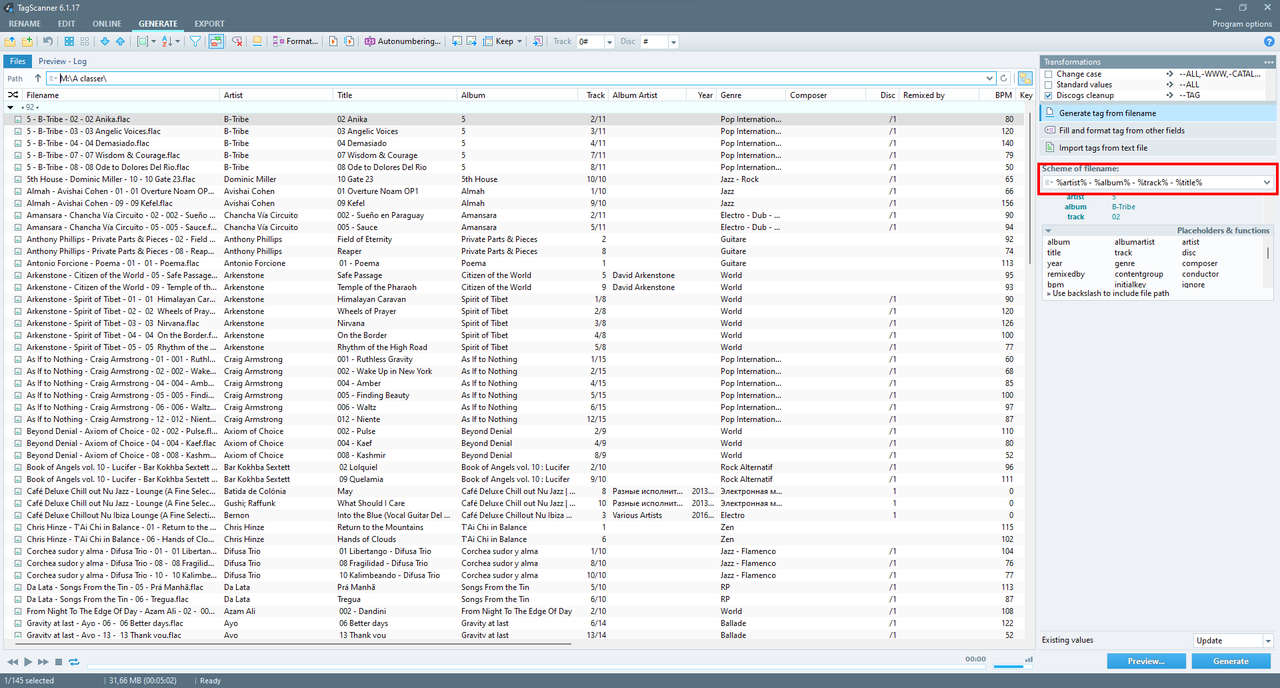The height and width of the screenshot is (688, 1280).
Task: Toggle checkbox for Da Lata - Tregua.flac
Action: (18, 599)
